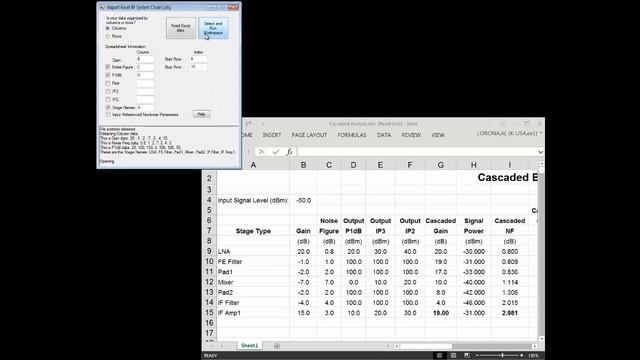Click the zoom in plus icon

(522, 356)
